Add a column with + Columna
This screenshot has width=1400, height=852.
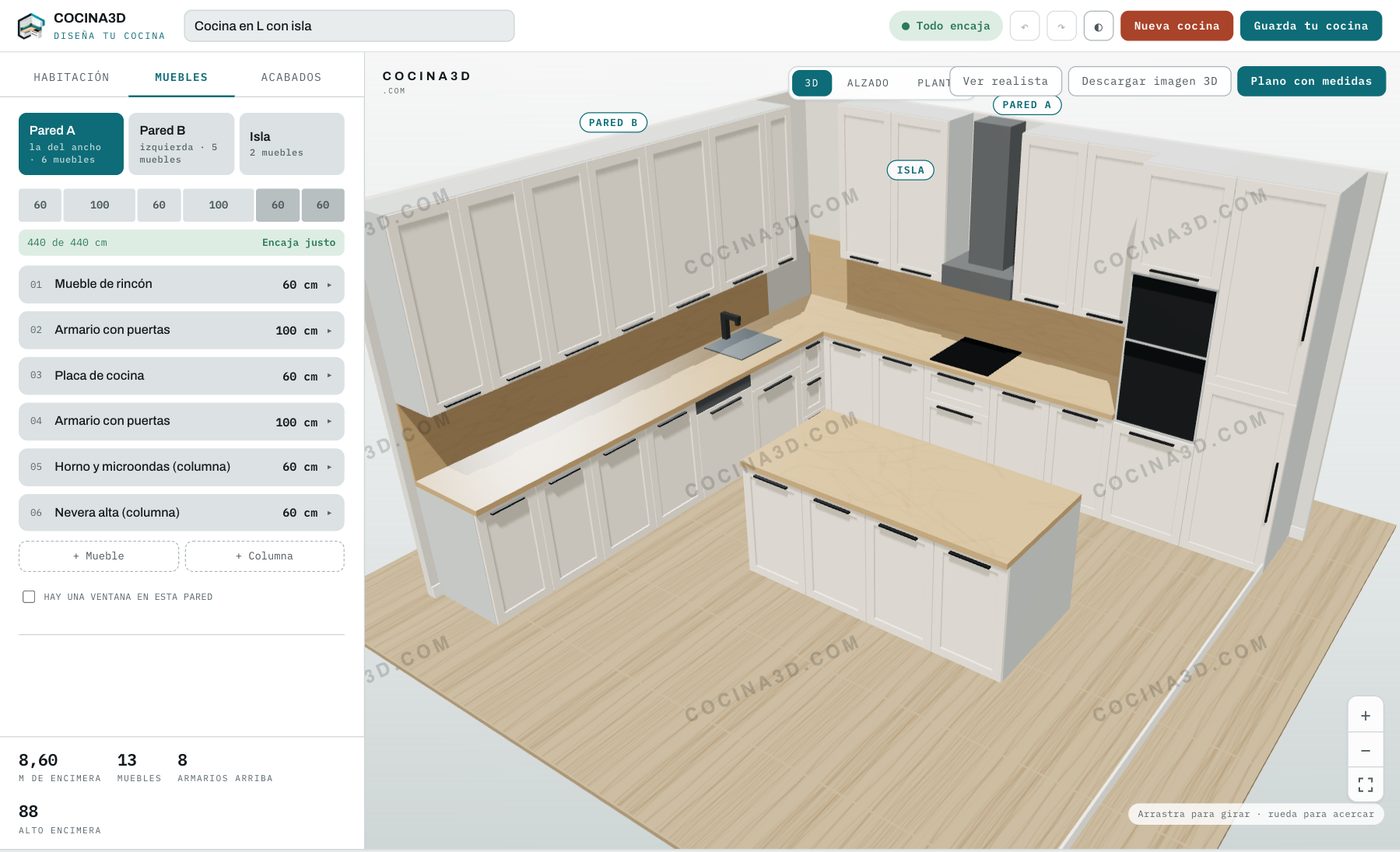coord(264,556)
